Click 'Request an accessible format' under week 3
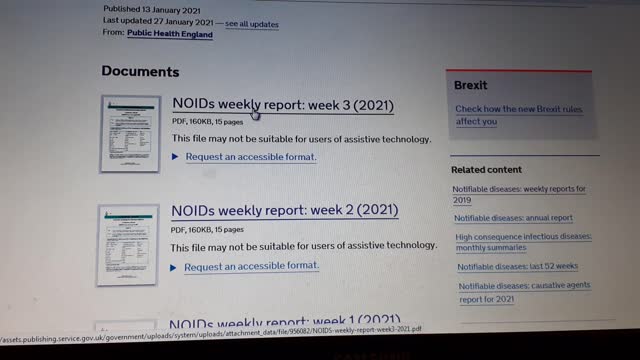Screen dimensions: 640x360 (x=251, y=157)
